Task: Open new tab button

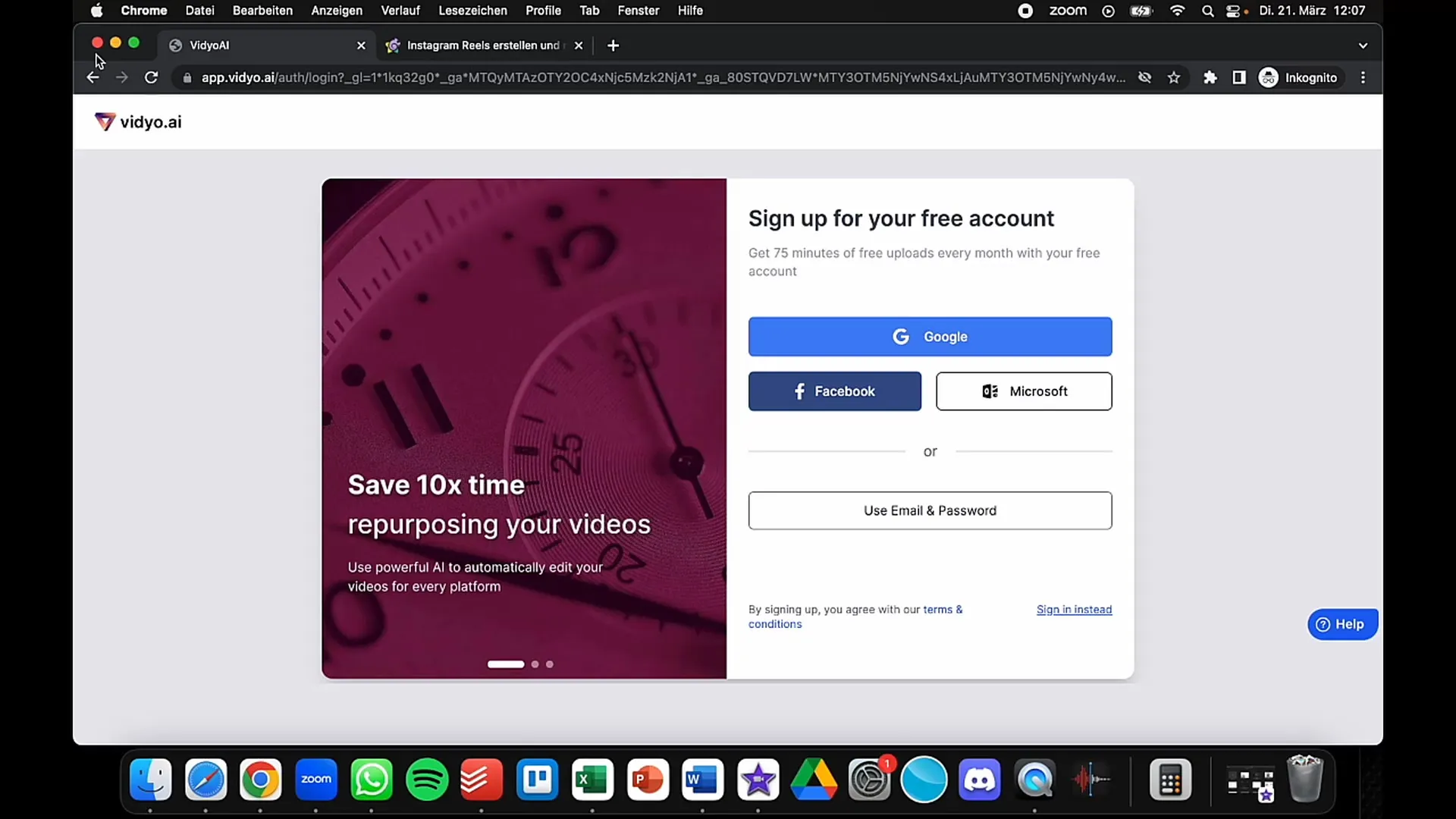Action: tap(614, 45)
